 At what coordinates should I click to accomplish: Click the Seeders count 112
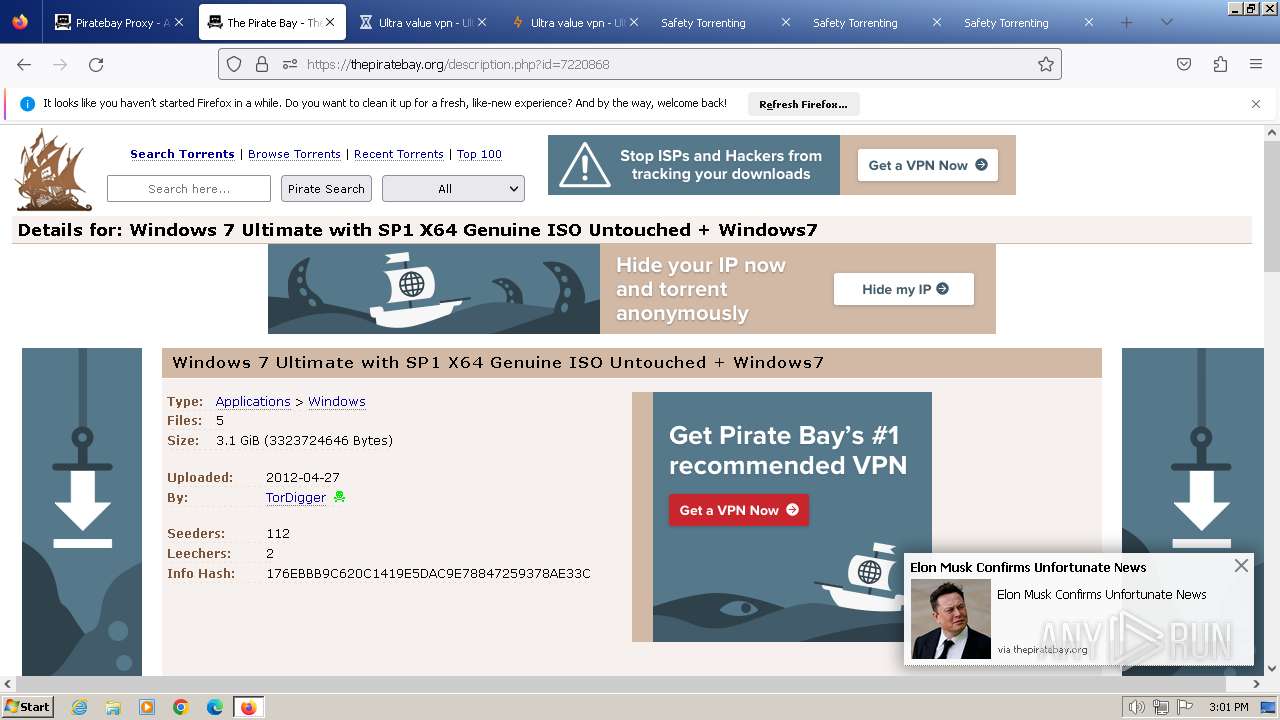pyautogui.click(x=278, y=533)
